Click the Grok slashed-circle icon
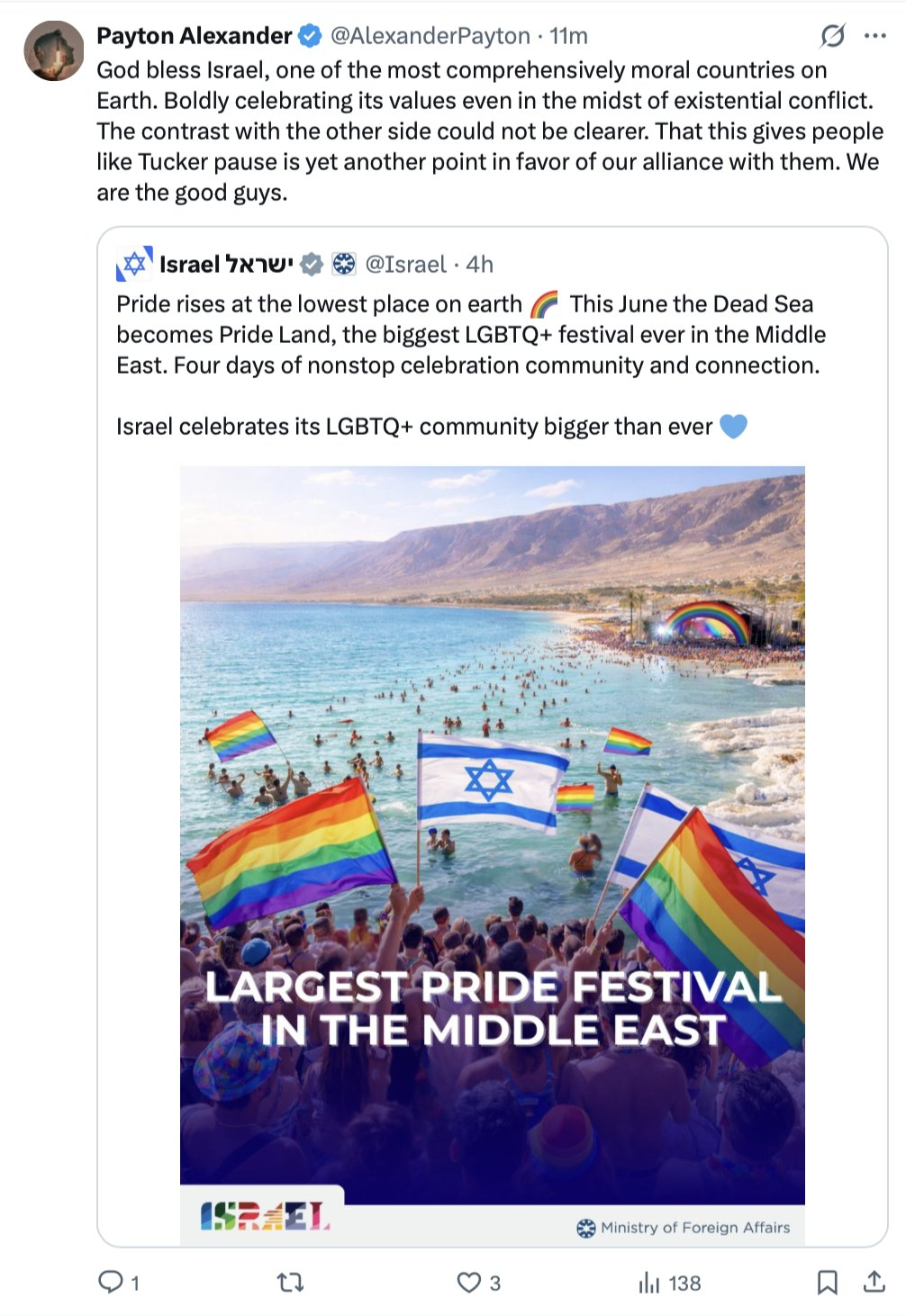 coord(832,36)
